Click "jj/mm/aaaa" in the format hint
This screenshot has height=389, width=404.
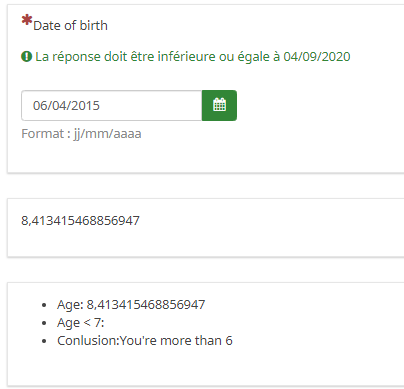pyautogui.click(x=107, y=134)
